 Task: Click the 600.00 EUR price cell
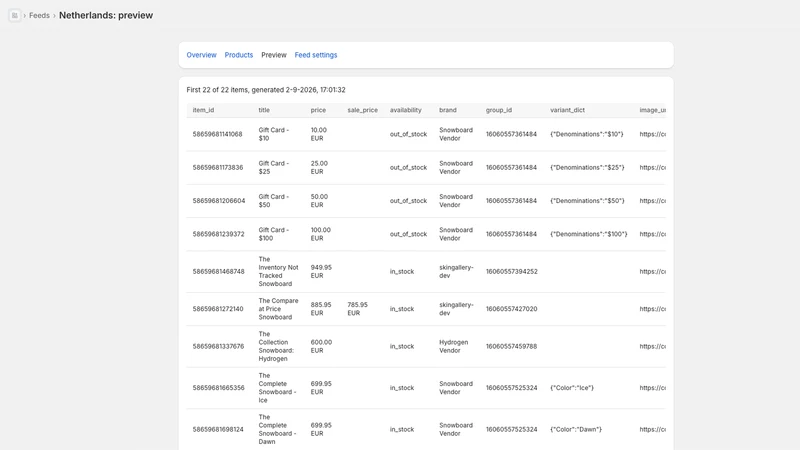(x=321, y=346)
